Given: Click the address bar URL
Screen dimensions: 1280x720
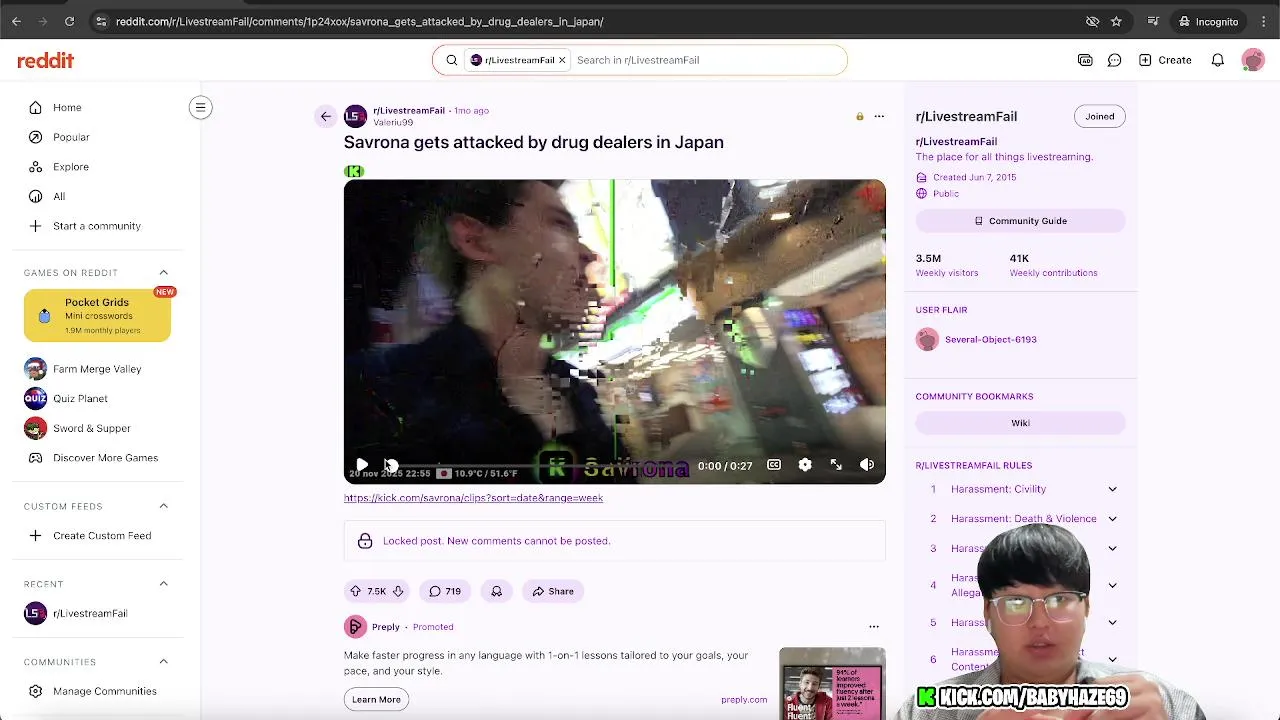Looking at the screenshot, I should coord(359,21).
